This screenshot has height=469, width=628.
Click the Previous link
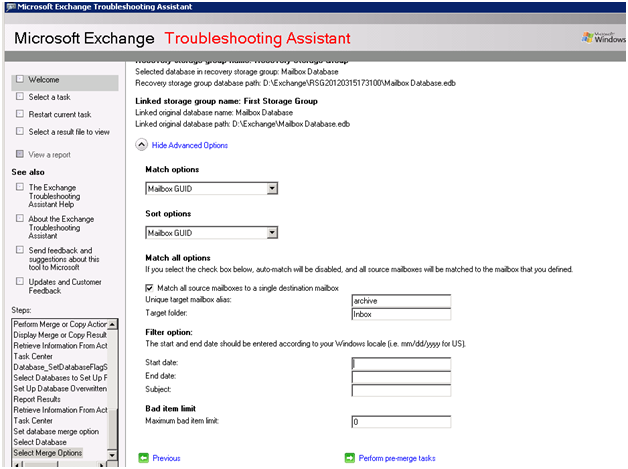[166, 458]
